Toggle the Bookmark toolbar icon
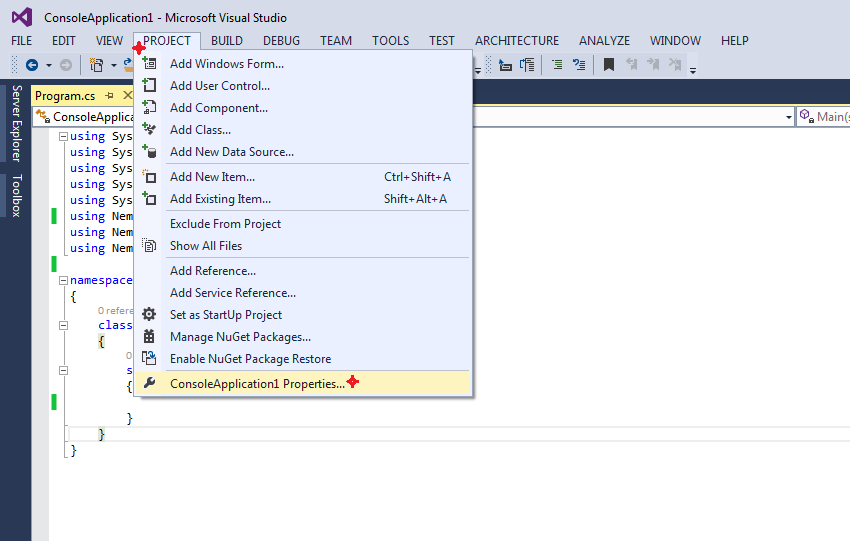Viewport: 850px width, 541px height. point(609,65)
